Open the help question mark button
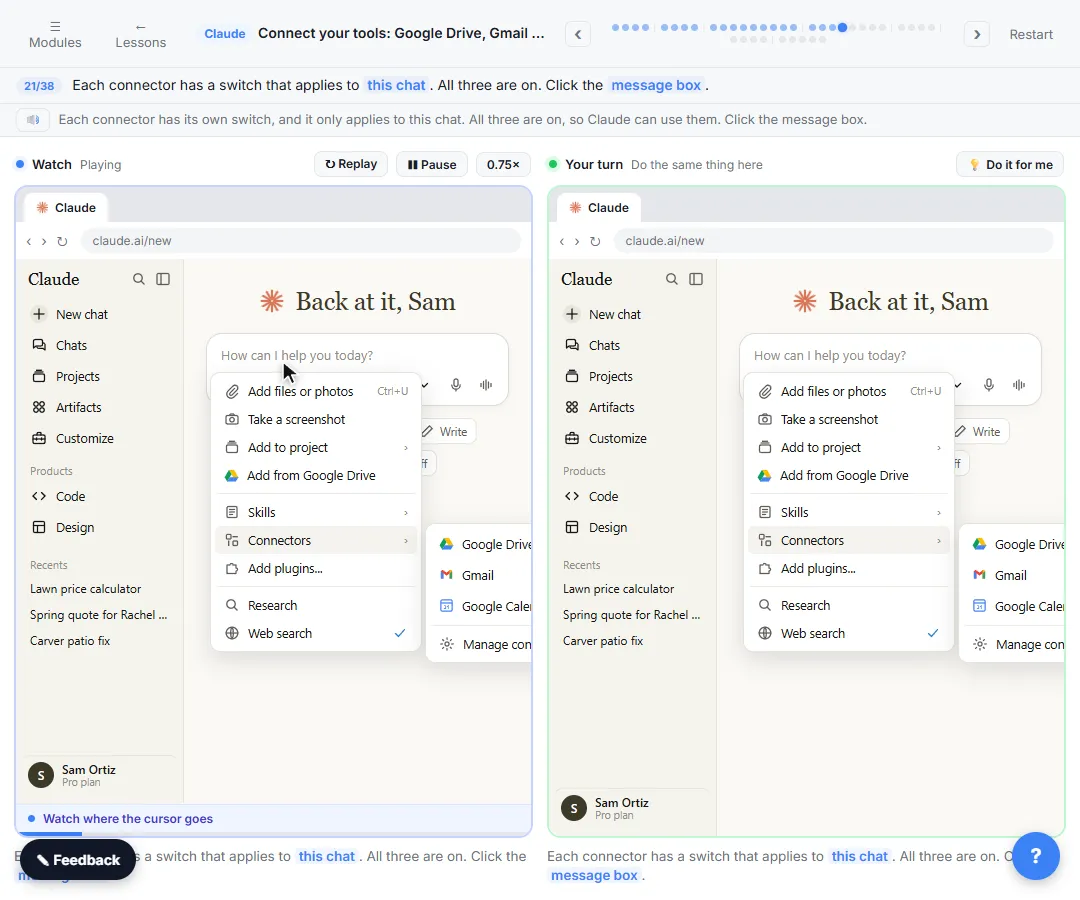Viewport: 1080px width, 900px height. pos(1036,856)
